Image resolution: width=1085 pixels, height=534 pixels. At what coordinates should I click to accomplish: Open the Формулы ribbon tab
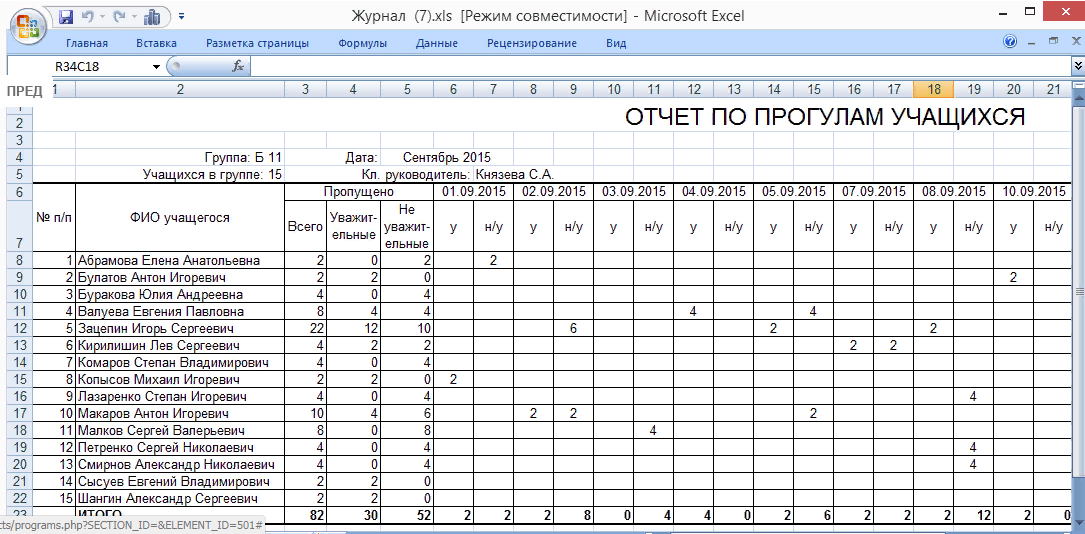[362, 43]
